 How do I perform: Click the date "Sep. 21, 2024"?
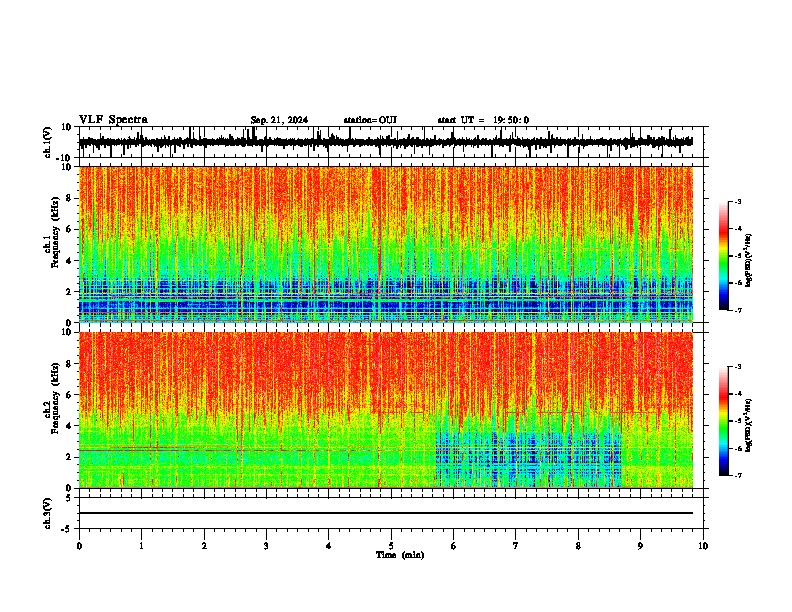click(279, 120)
